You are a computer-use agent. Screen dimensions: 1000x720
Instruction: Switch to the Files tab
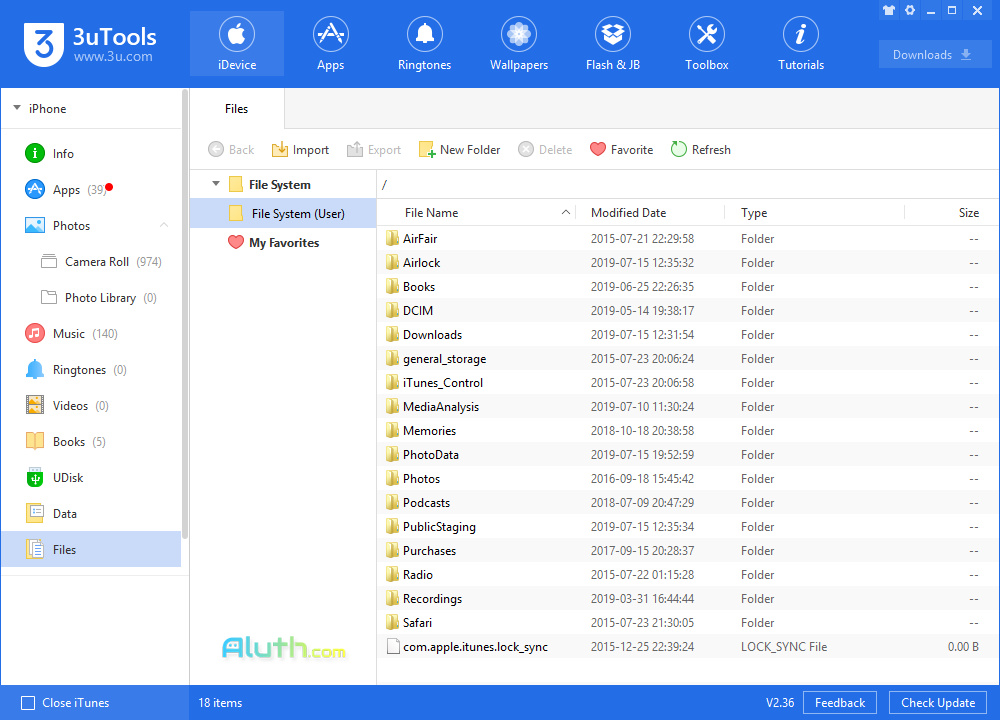coord(236,108)
